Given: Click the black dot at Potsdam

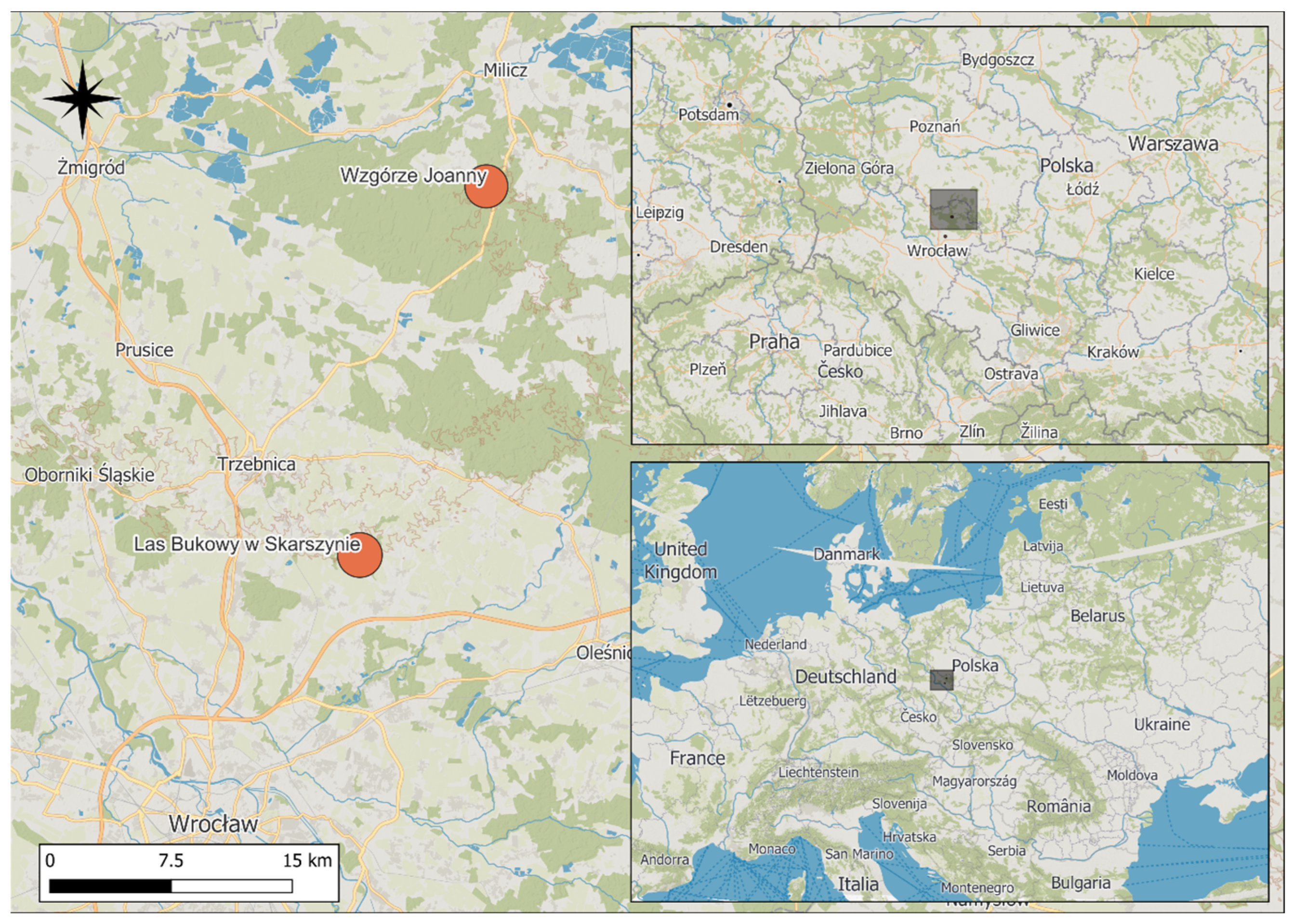Looking at the screenshot, I should pos(729,105).
